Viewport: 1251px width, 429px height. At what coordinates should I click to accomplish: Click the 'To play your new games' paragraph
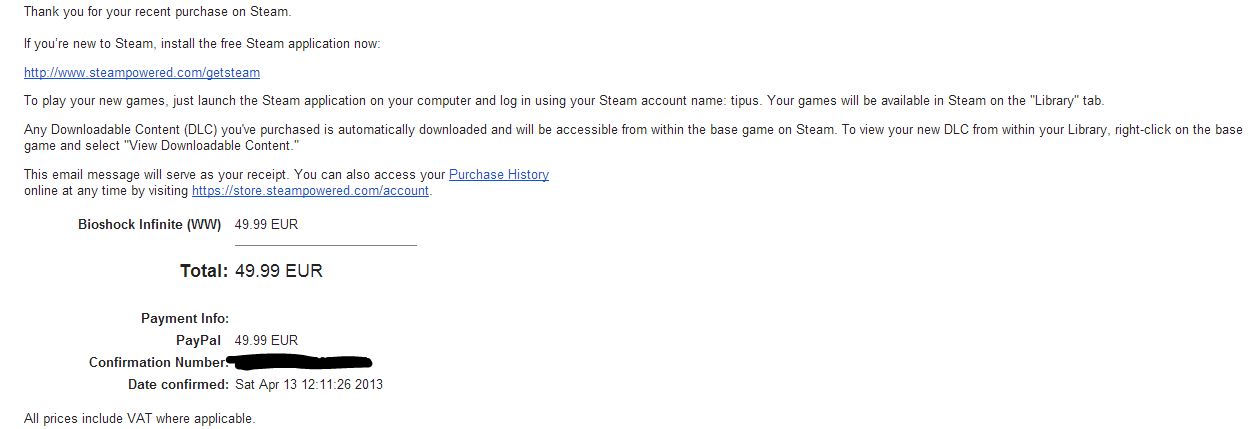563,101
